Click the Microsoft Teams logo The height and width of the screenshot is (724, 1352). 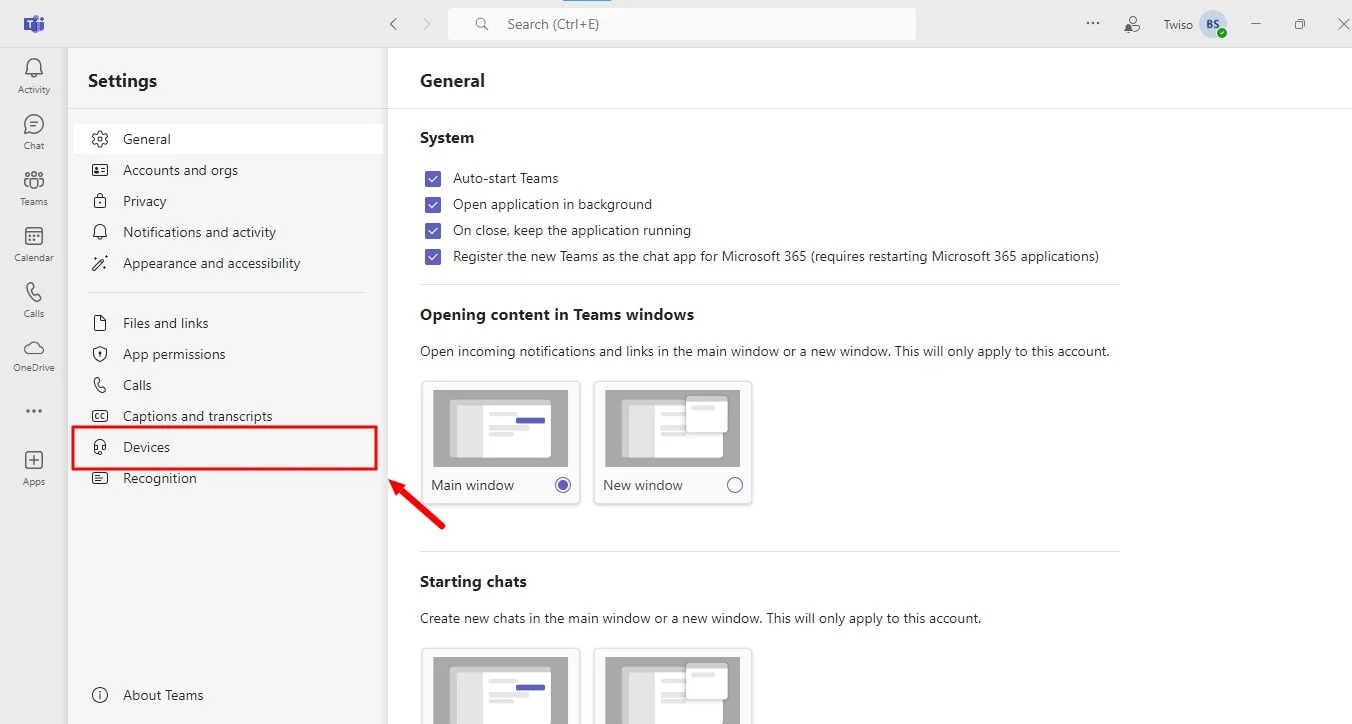coord(34,24)
